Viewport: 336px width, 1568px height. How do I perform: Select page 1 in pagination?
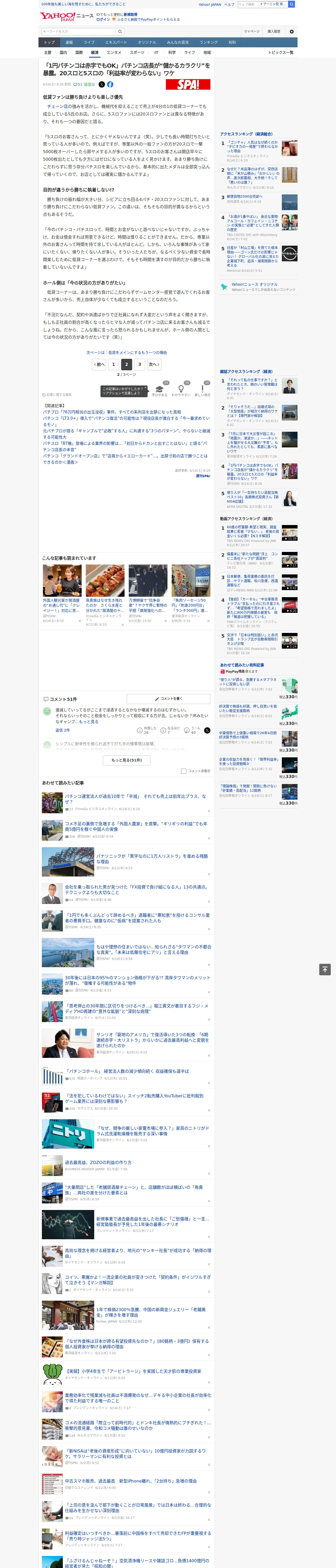tap(113, 365)
